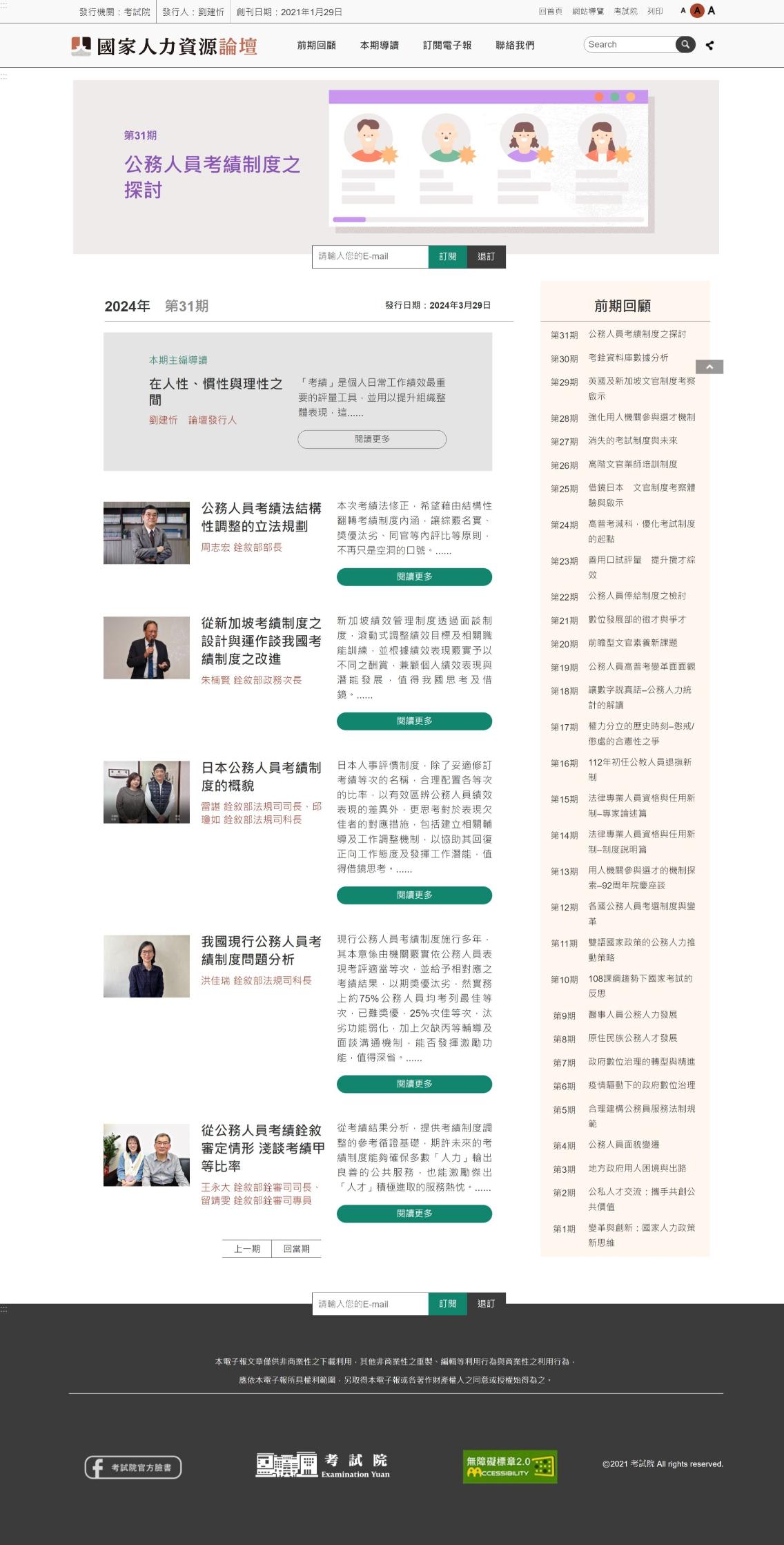Screen dimensions: 784x1545
Task: Click the share icon in header
Action: point(709,46)
